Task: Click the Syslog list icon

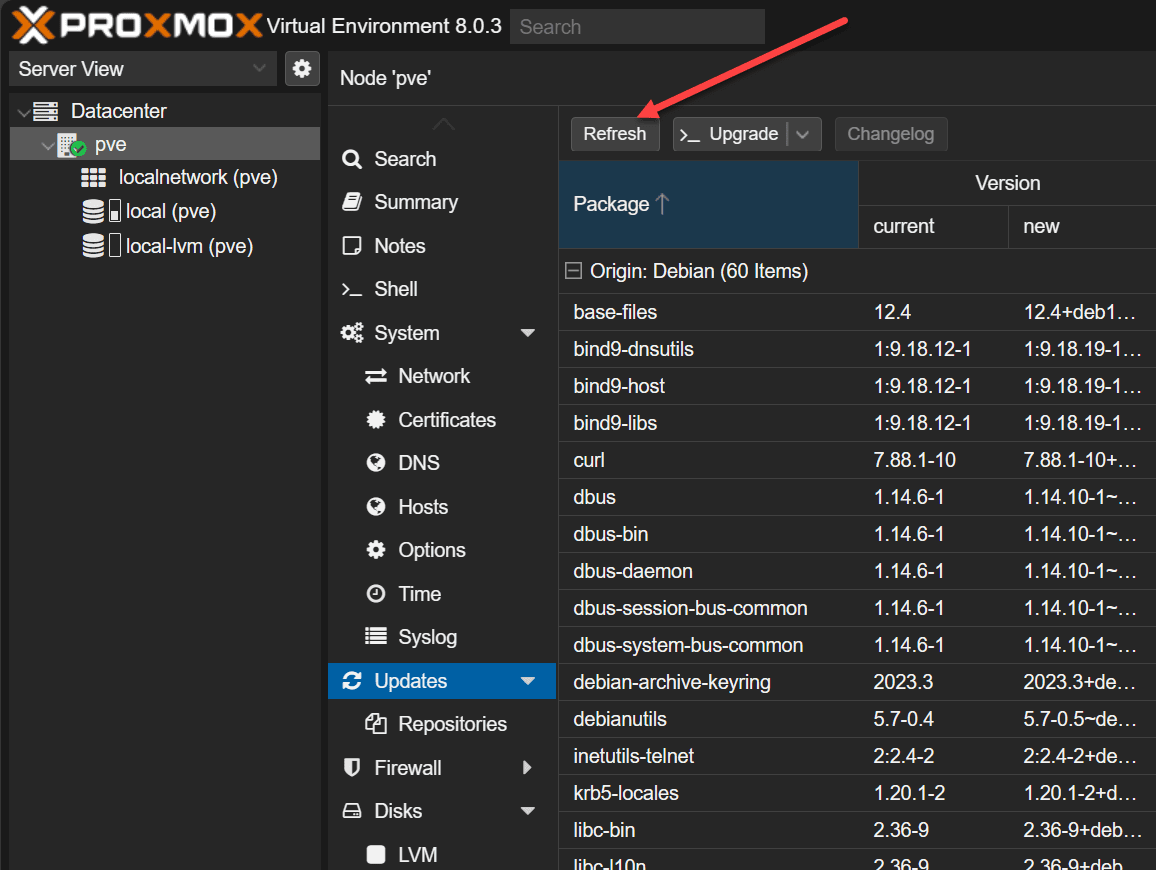Action: click(376, 636)
